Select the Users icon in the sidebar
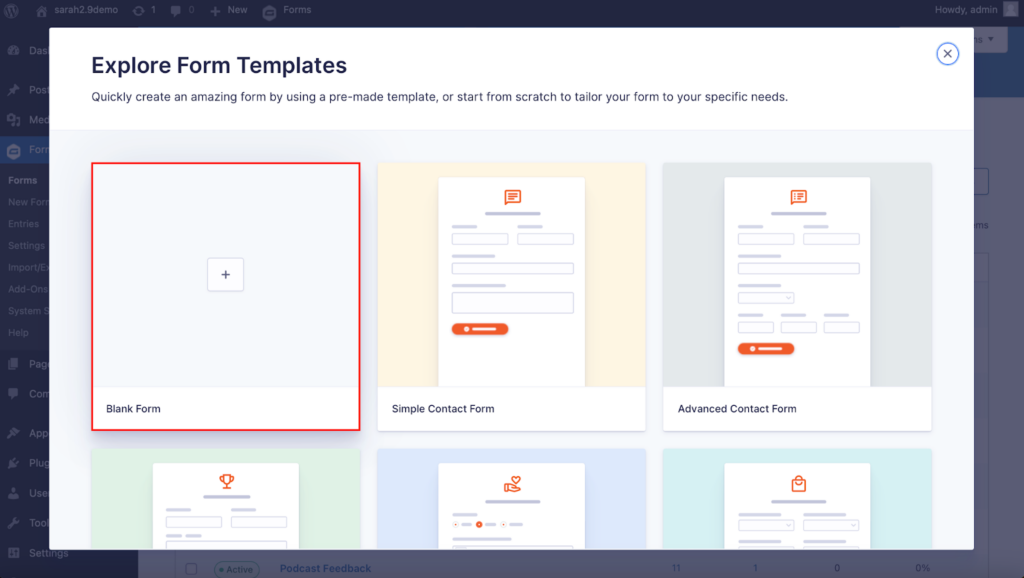Viewport: 1024px width, 578px height. click(13, 493)
